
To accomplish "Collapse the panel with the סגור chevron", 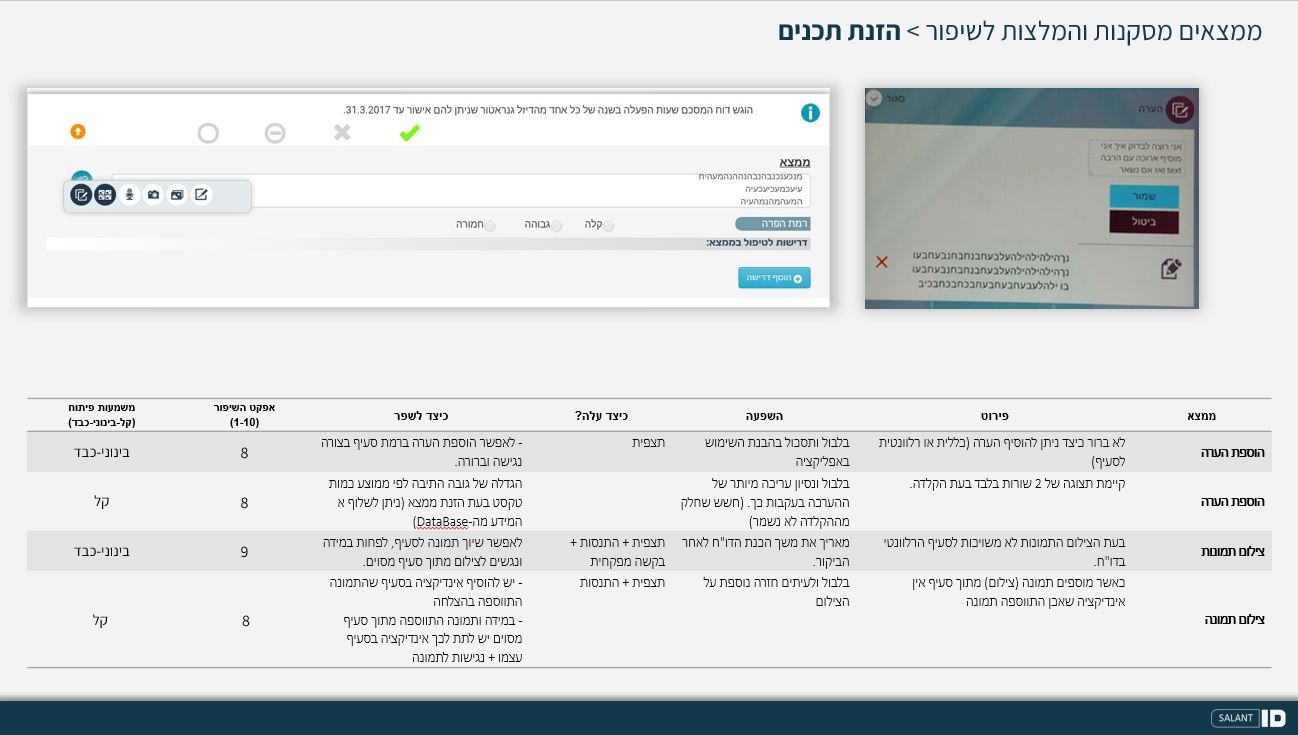I will pyautogui.click(x=874, y=98).
